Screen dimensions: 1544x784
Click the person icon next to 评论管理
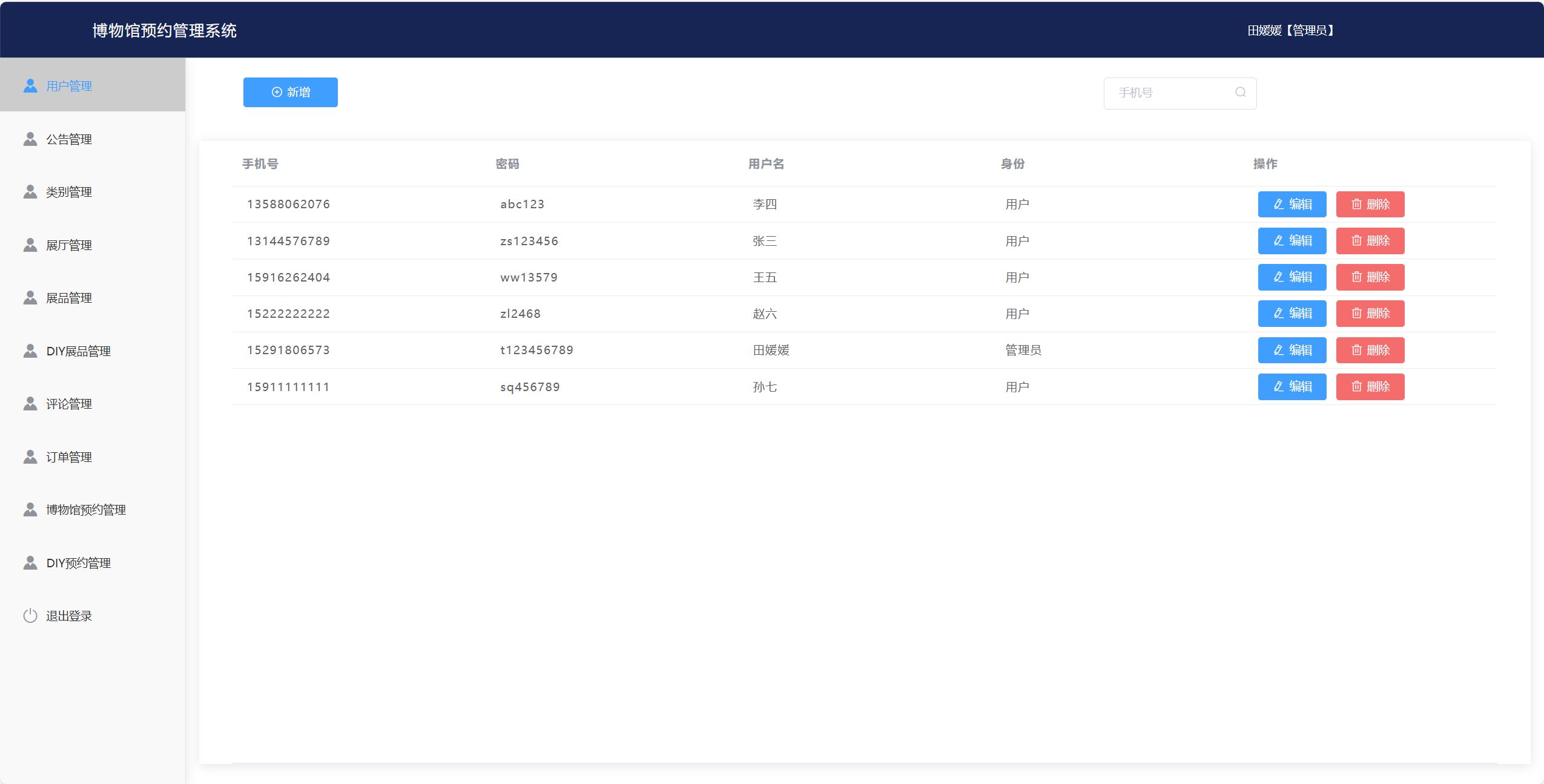(x=30, y=404)
